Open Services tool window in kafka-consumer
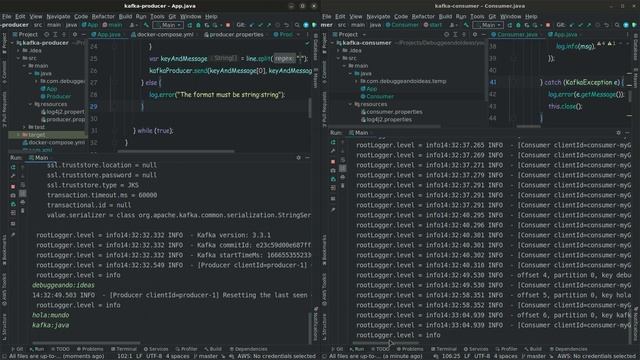The height and width of the screenshot is (360, 640). pos(476,349)
